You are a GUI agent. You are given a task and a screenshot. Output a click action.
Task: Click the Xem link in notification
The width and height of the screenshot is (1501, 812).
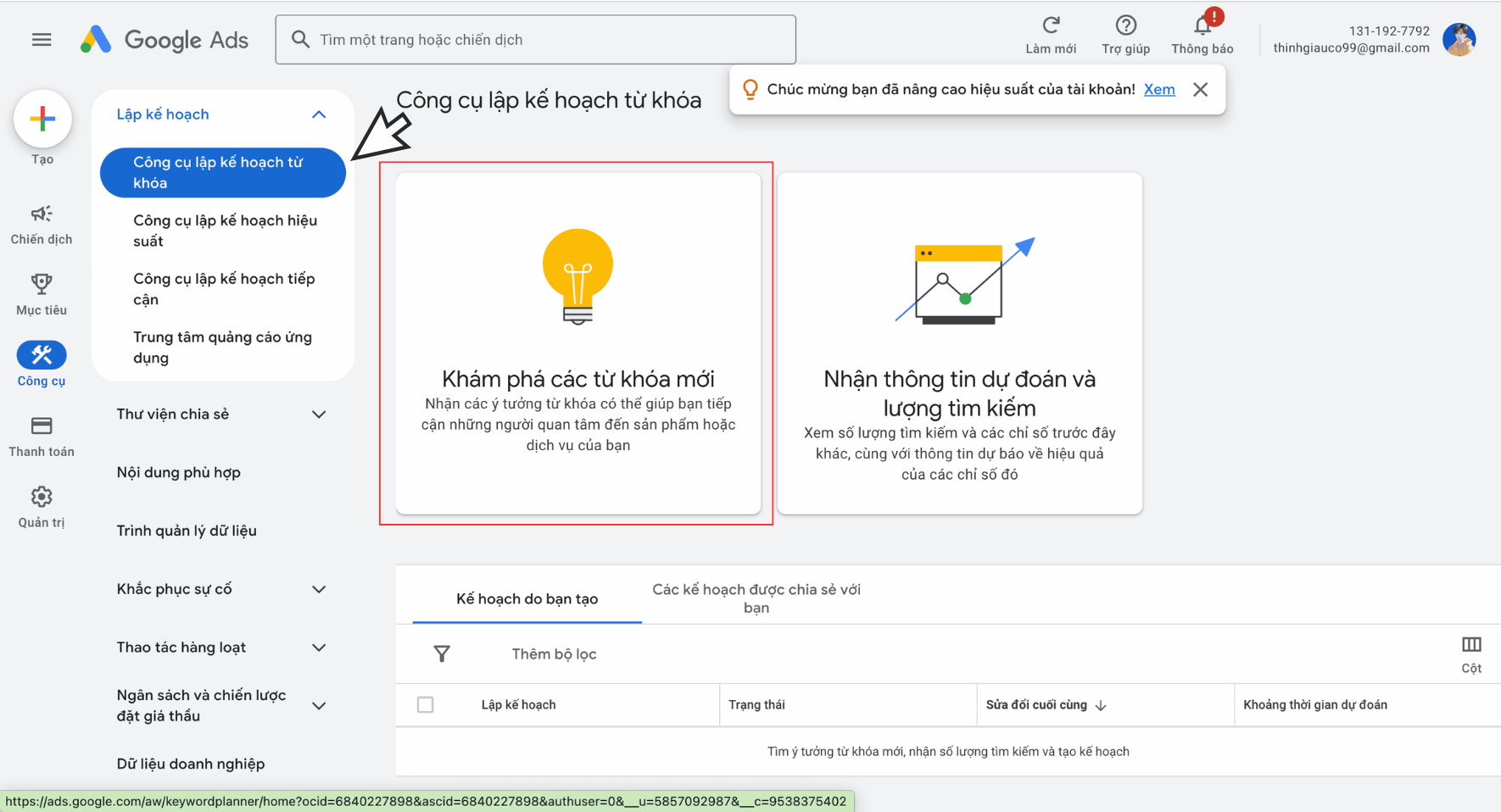pos(1159,89)
